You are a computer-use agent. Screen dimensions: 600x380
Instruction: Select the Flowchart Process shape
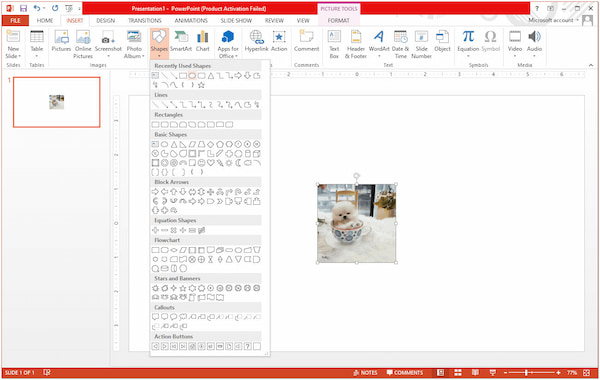point(155,250)
